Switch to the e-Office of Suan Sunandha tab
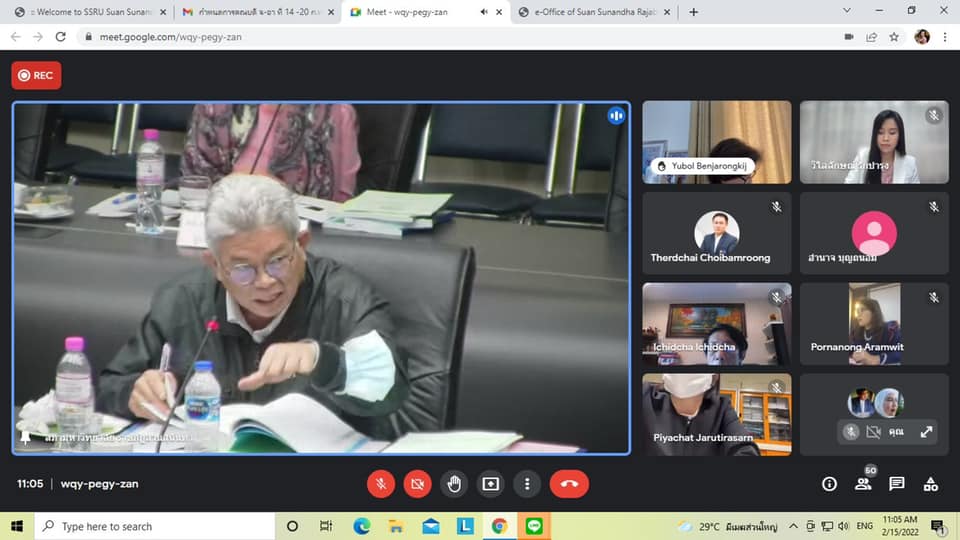The width and height of the screenshot is (960, 540). pos(590,12)
